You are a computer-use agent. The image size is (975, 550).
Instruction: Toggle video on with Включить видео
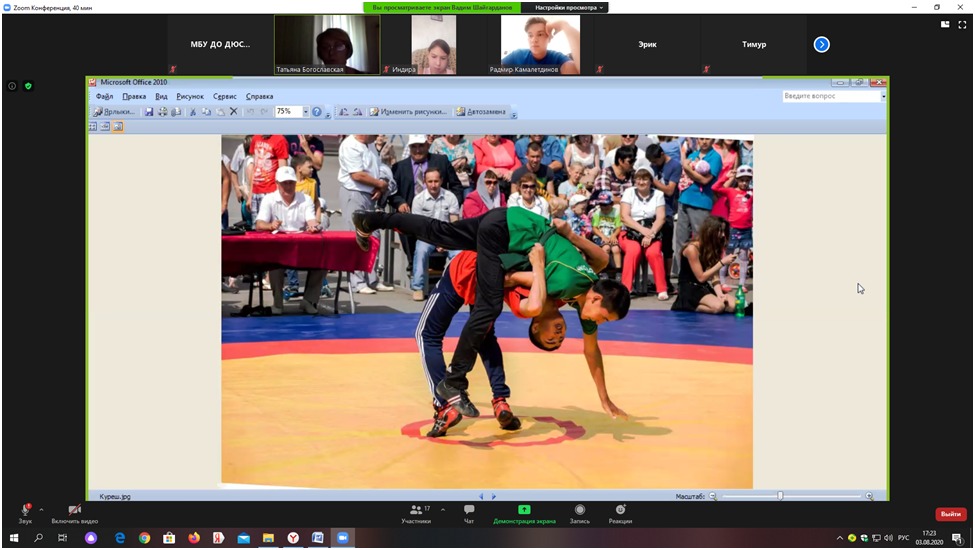(75, 513)
